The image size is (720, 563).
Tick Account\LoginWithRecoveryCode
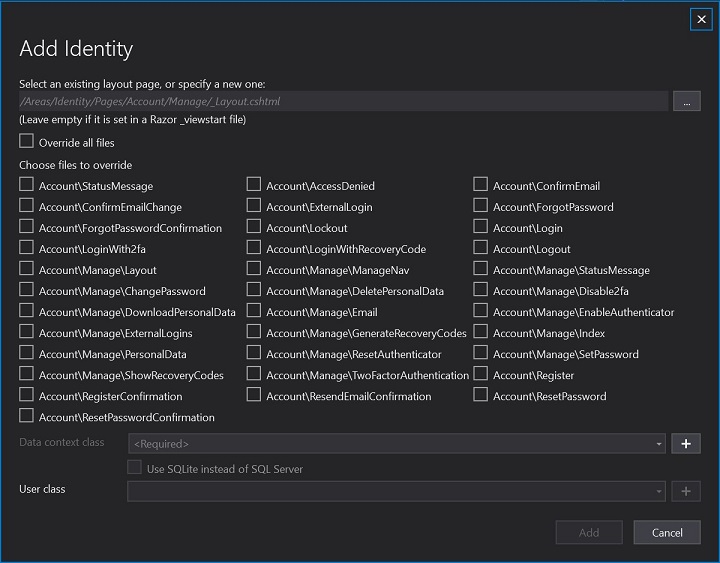click(253, 248)
